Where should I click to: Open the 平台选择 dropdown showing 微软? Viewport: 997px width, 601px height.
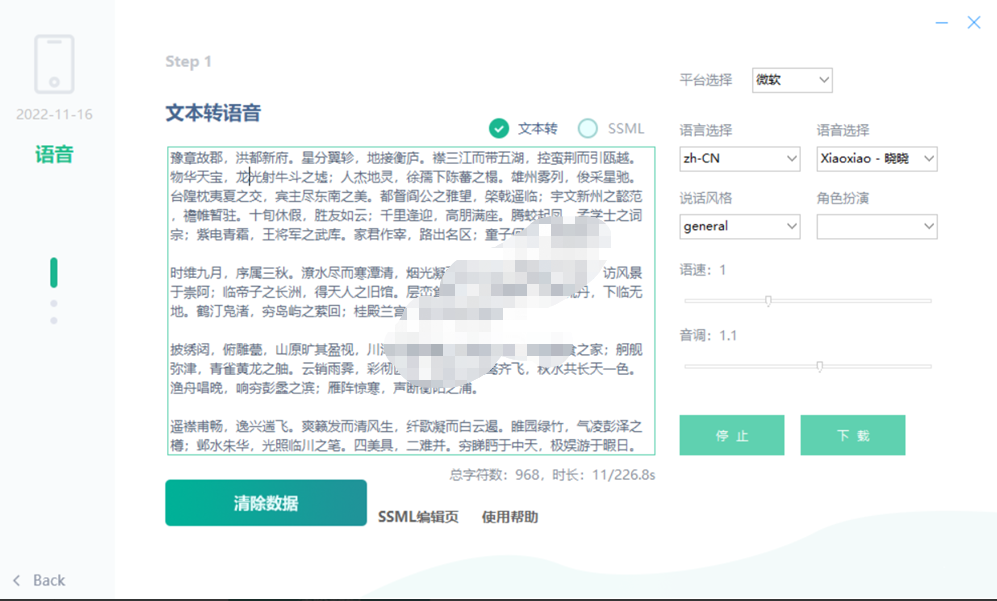(x=792, y=80)
